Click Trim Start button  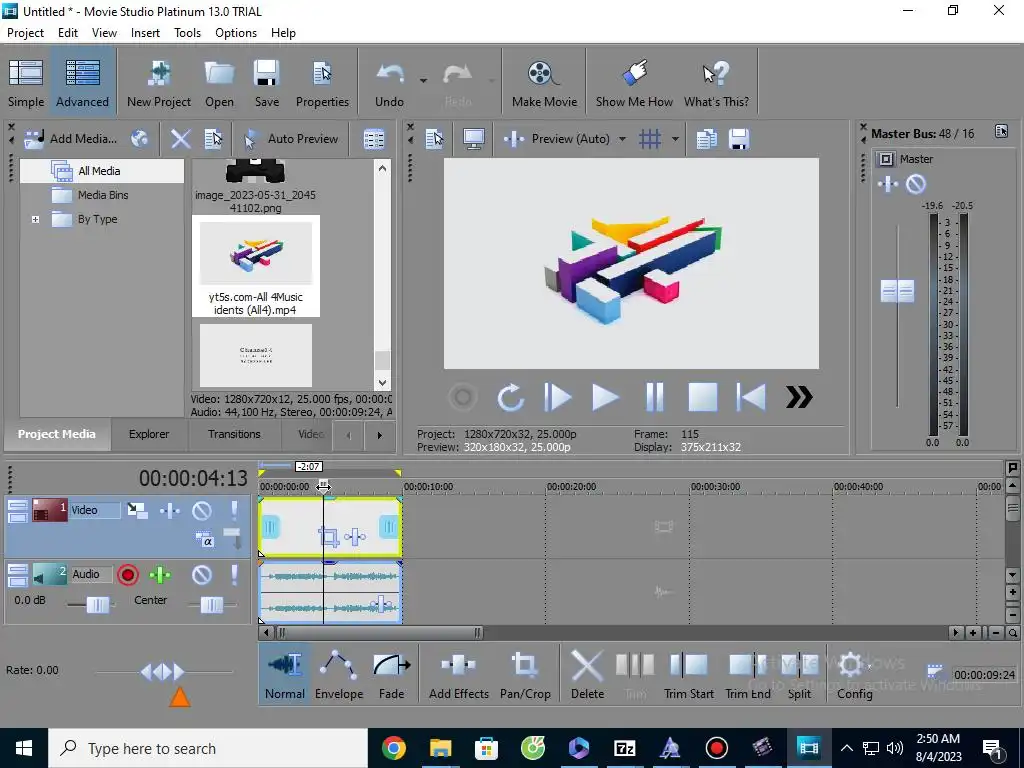688,675
